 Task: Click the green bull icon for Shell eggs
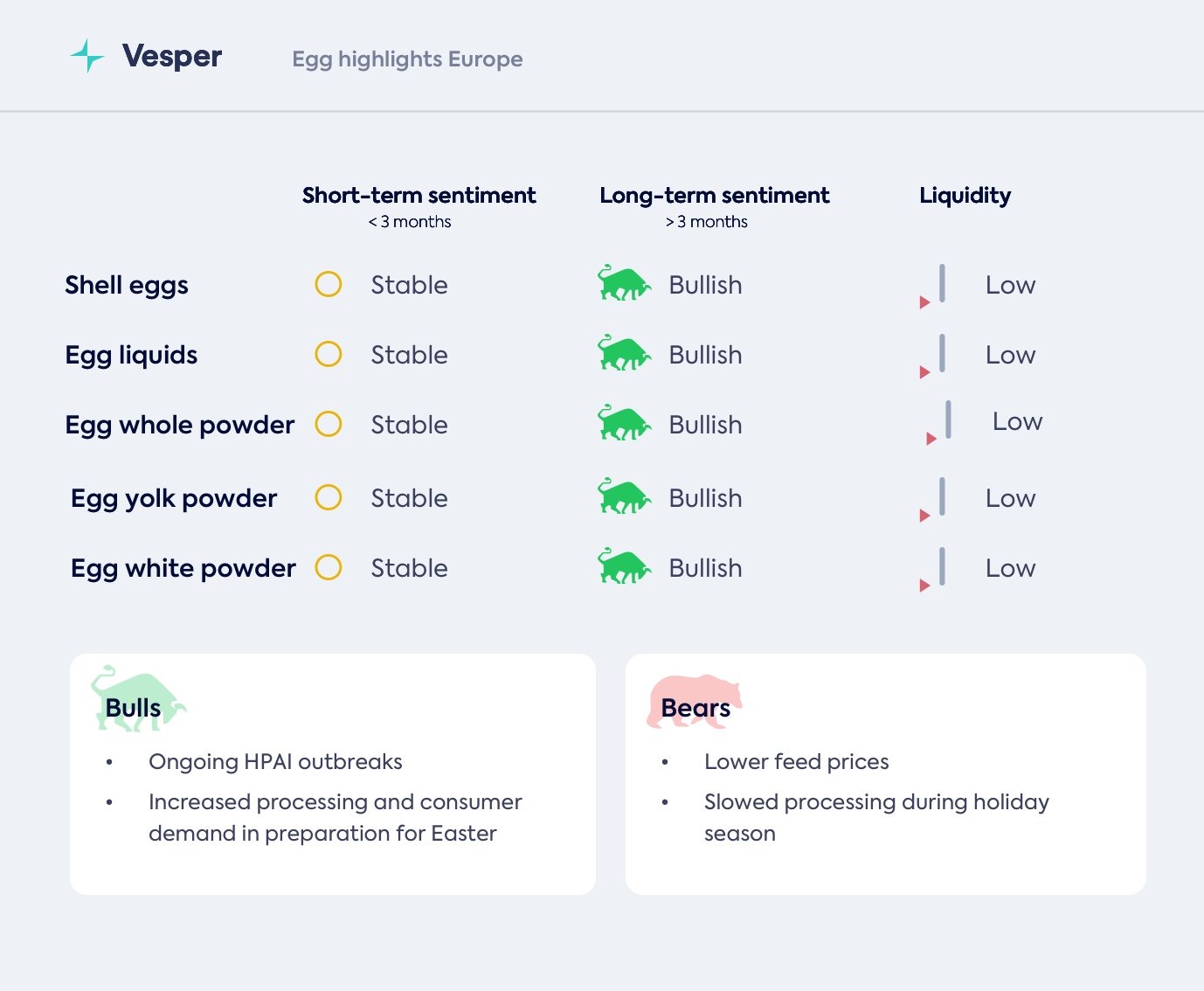coord(624,284)
